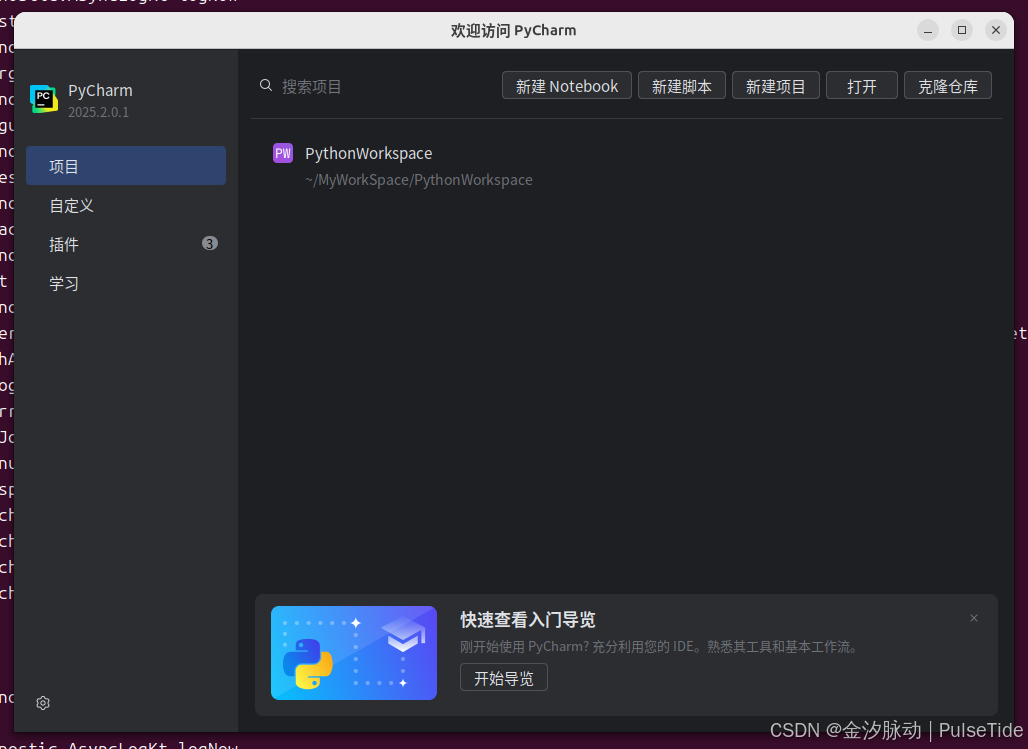Click the 新建项目 button

tap(776, 85)
